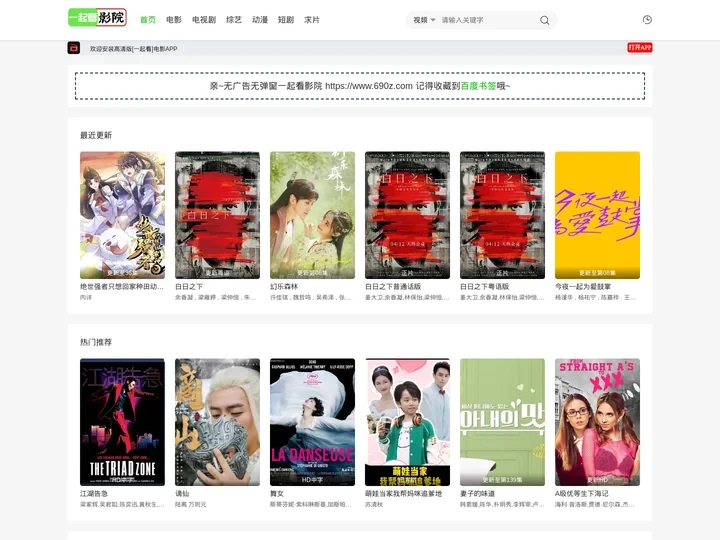Click the 陆离,万则元 cast text

pyautogui.click(x=191, y=505)
